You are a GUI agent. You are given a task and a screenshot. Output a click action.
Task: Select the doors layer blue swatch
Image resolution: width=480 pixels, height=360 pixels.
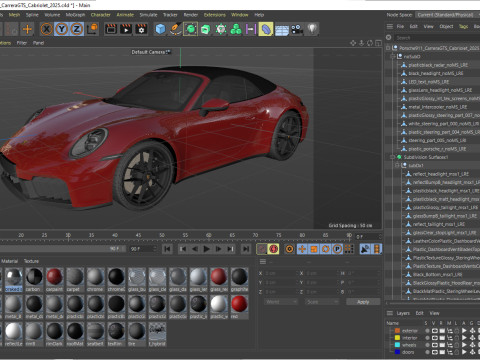pos(397,352)
